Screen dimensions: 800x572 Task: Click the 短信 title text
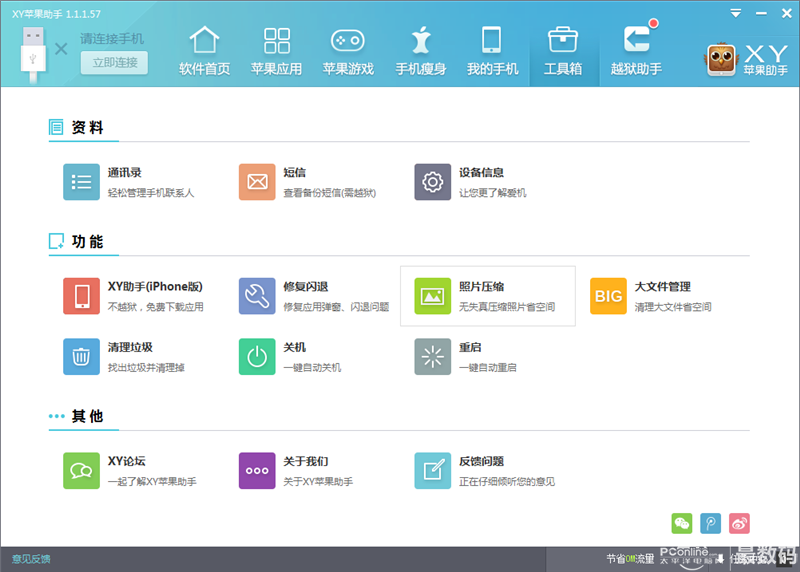tap(294, 172)
